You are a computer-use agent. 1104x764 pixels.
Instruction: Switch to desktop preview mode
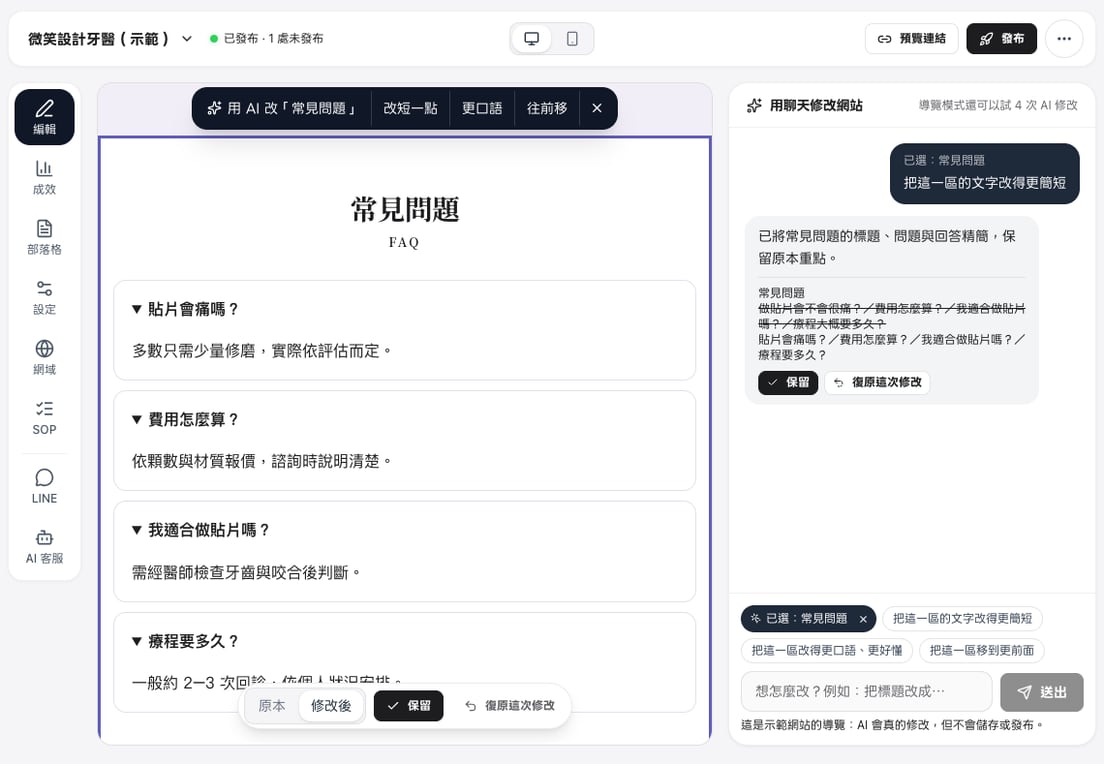pyautogui.click(x=532, y=39)
